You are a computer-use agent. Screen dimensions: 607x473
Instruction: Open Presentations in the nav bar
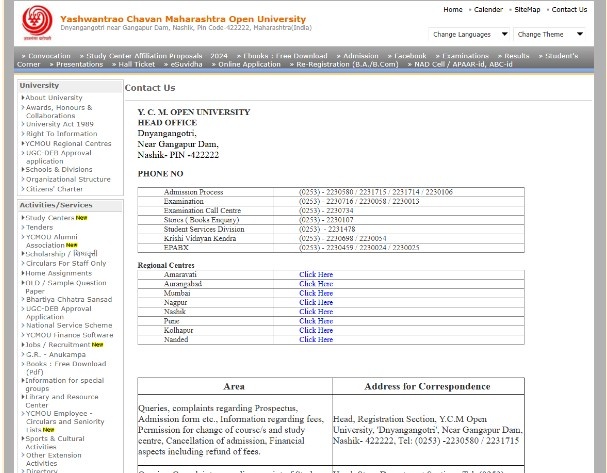click(x=79, y=64)
